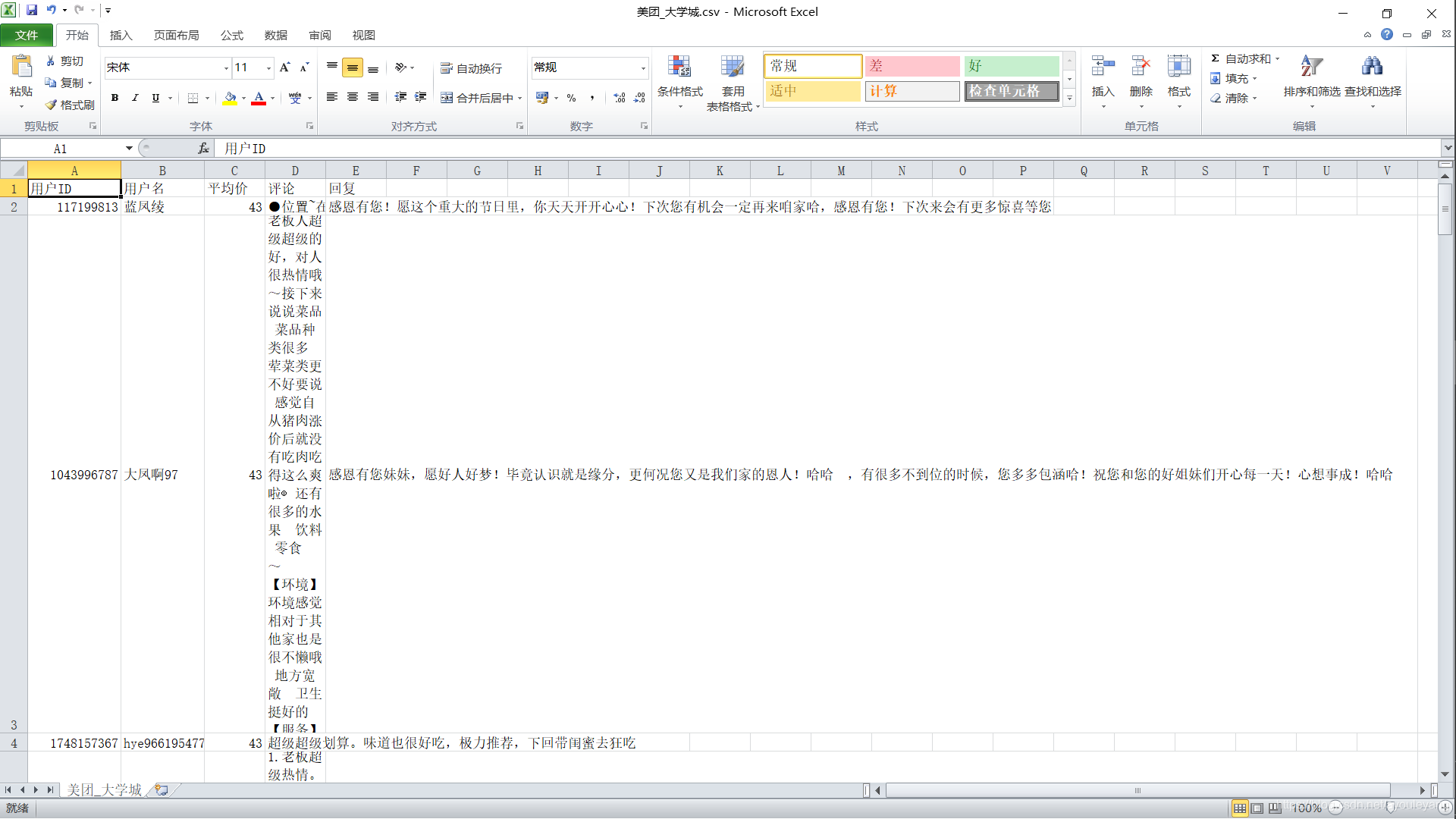Screen dimensions: 1456x819
Task: Click the 格式 Format cells button
Action: (x=1178, y=81)
